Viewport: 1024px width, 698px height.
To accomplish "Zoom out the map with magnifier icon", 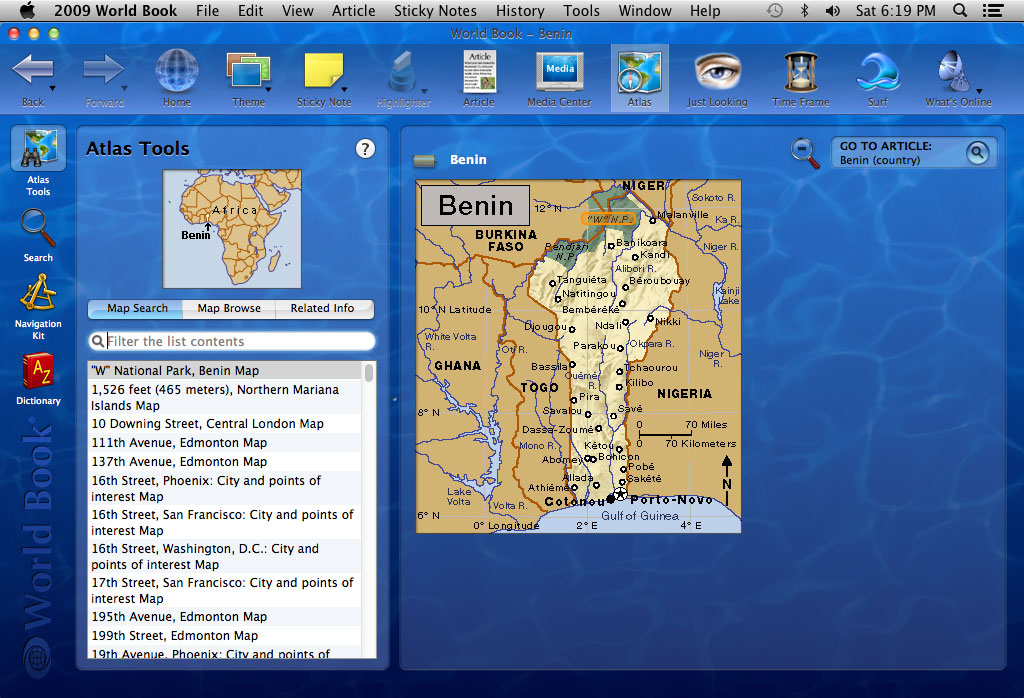I will pyautogui.click(x=805, y=153).
